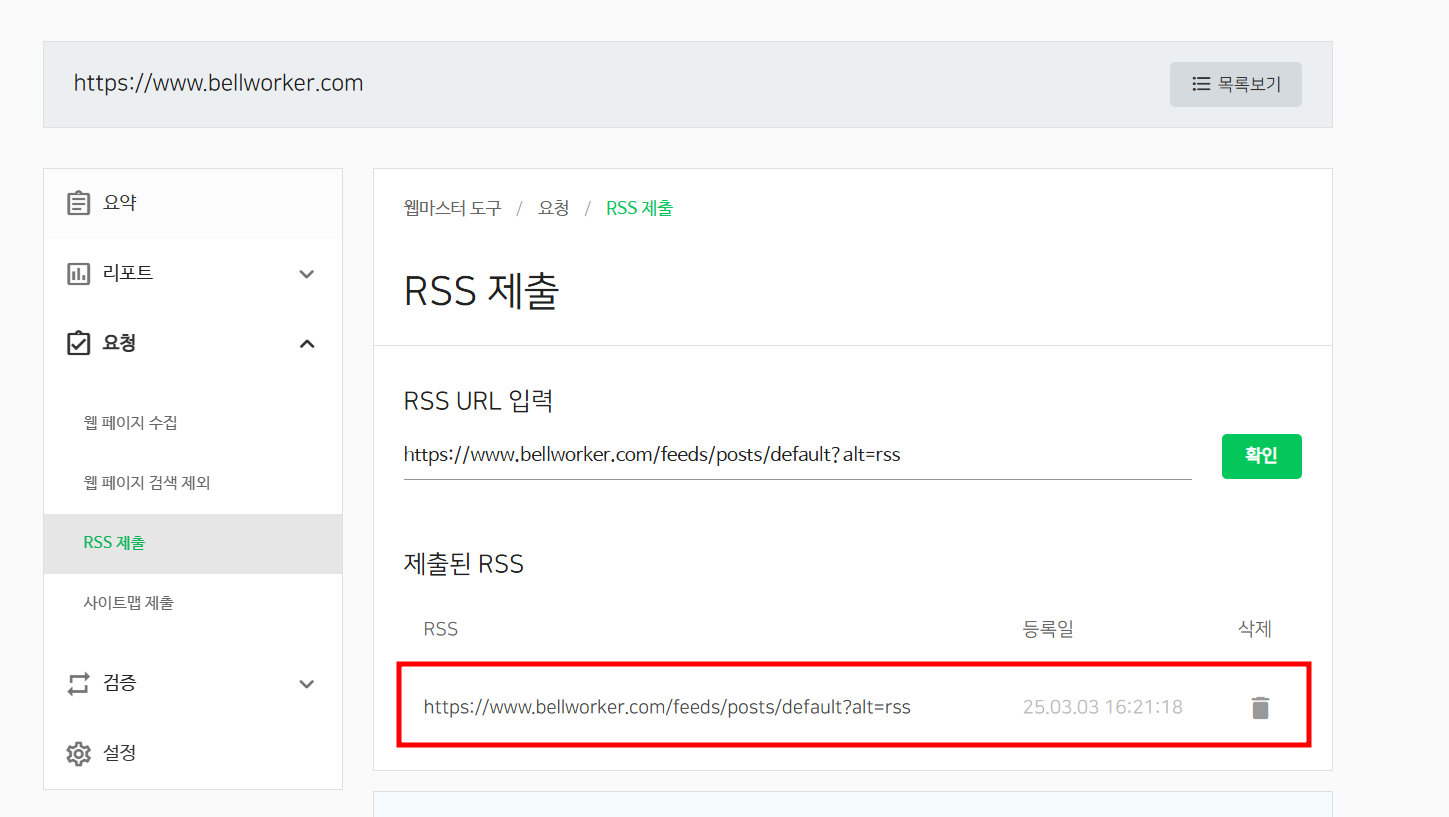This screenshot has height=817, width=1449.
Task: Click the list icon in 목록보기 button
Action: [x=1201, y=84]
